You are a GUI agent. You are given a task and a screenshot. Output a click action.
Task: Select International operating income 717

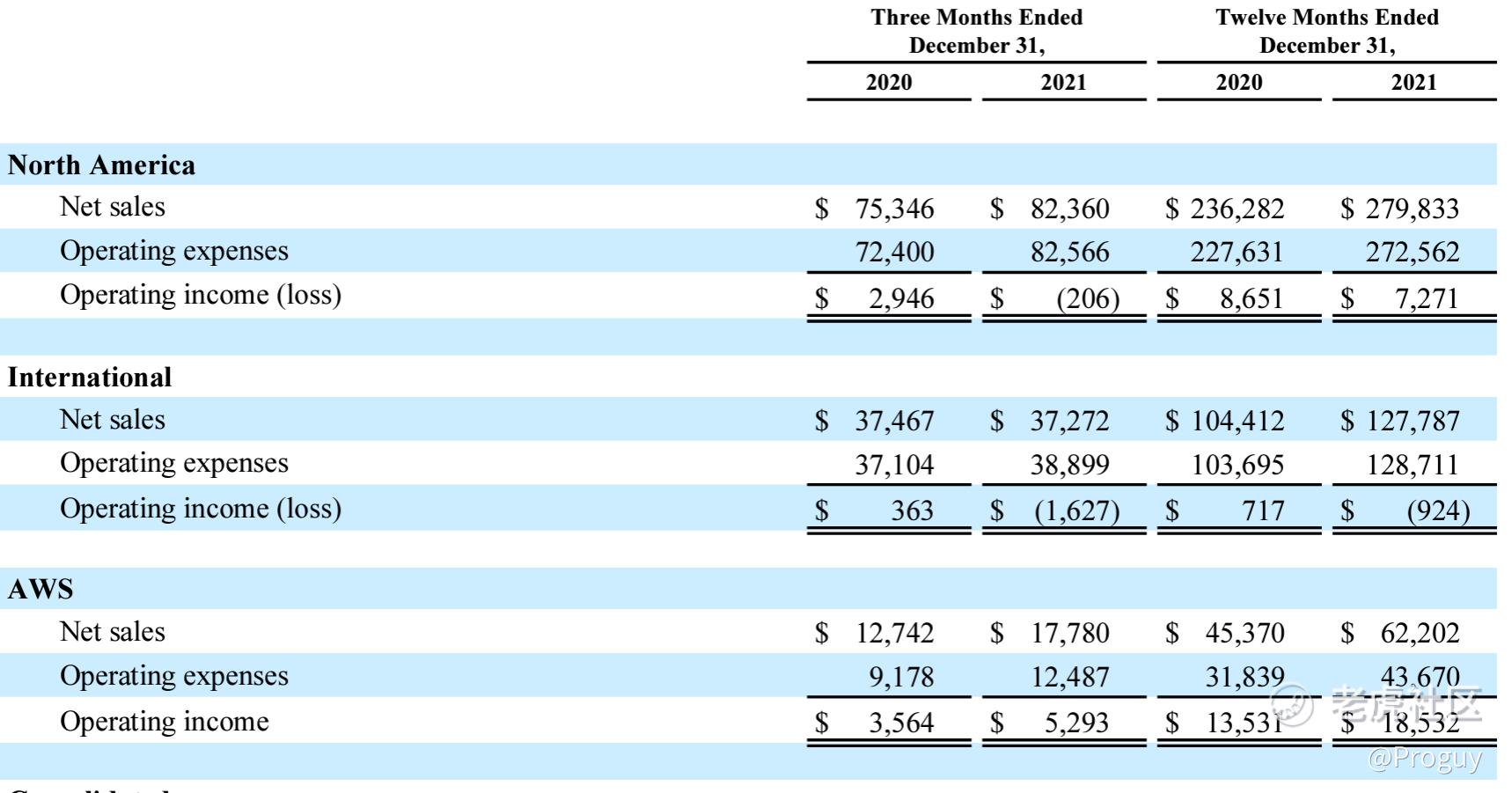pyautogui.click(x=1263, y=510)
